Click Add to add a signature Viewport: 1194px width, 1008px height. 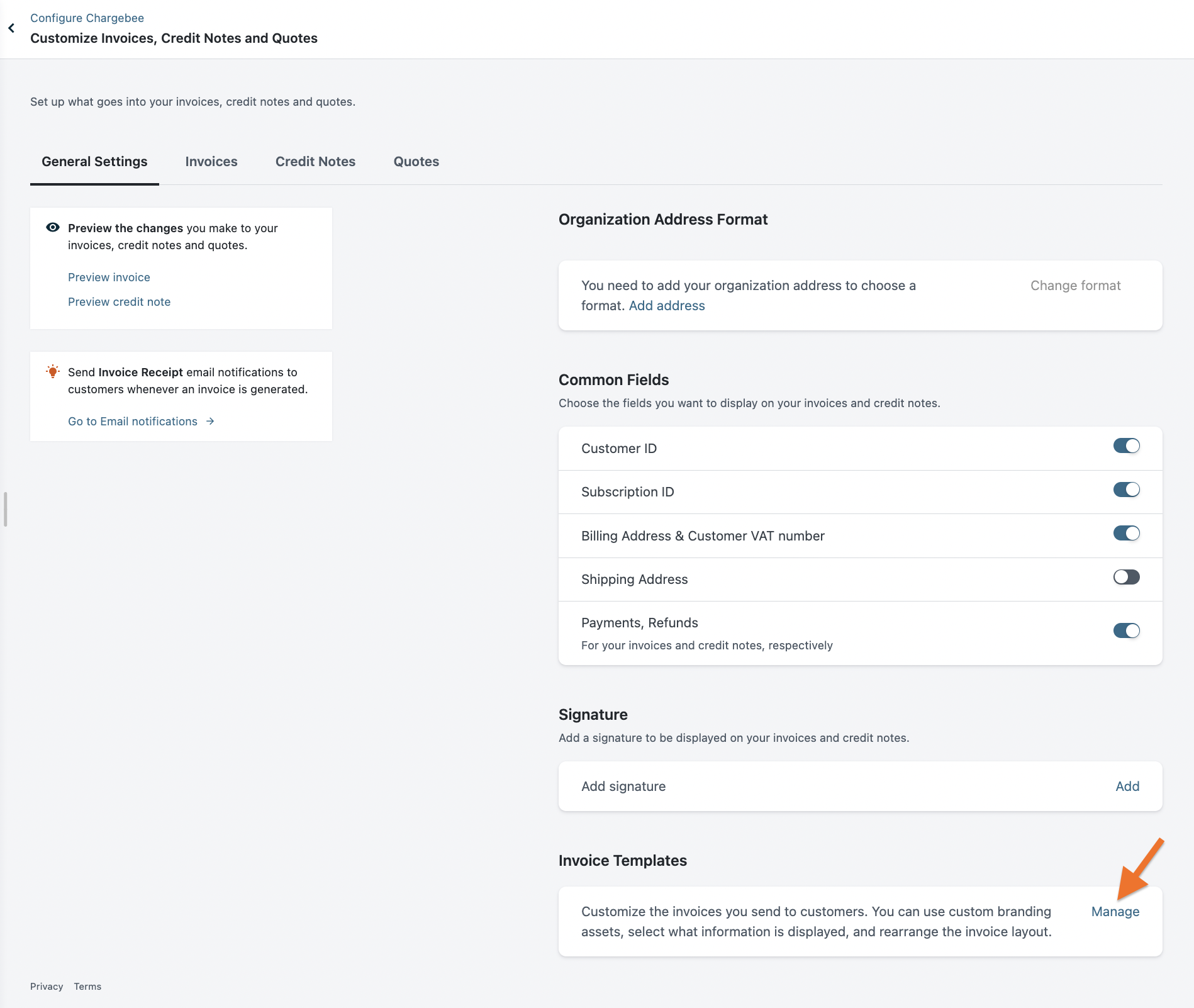click(x=1127, y=787)
